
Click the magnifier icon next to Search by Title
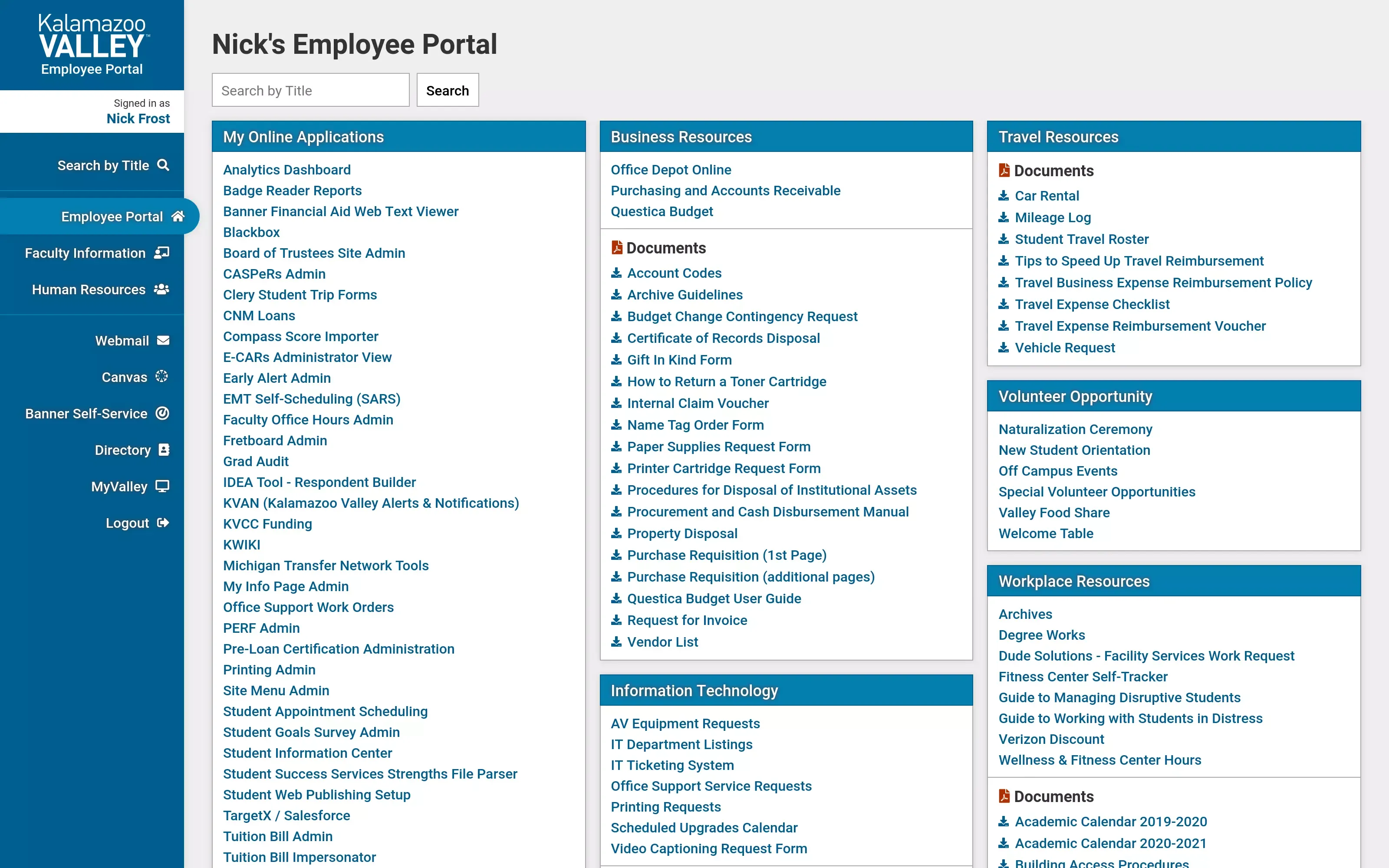[x=164, y=165]
